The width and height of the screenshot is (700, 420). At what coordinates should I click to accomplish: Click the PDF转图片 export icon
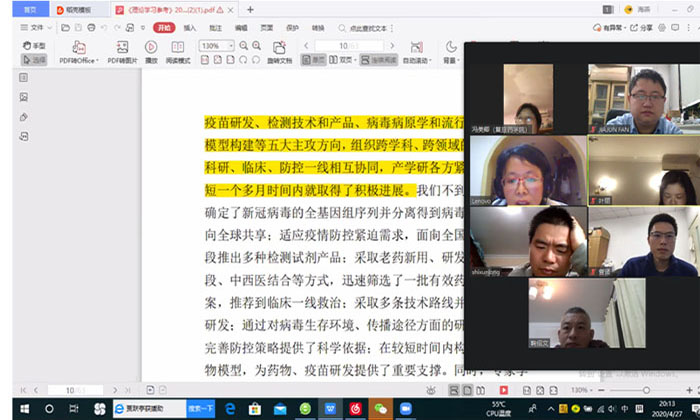pos(122,47)
